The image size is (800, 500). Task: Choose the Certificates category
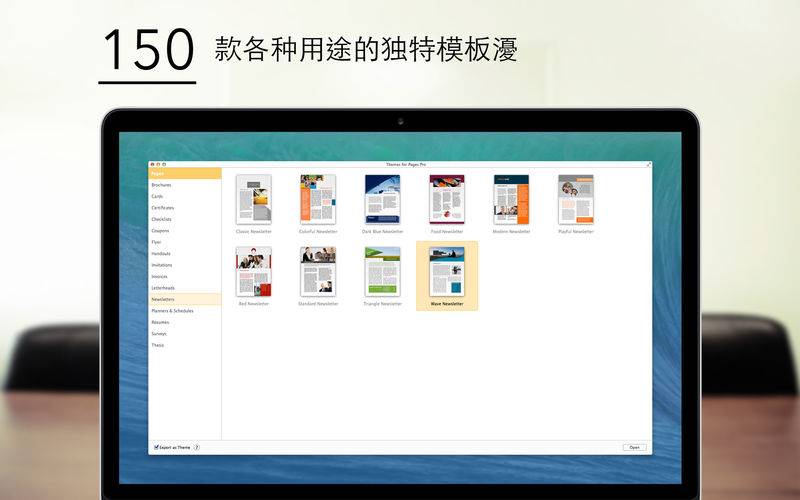click(x=185, y=208)
